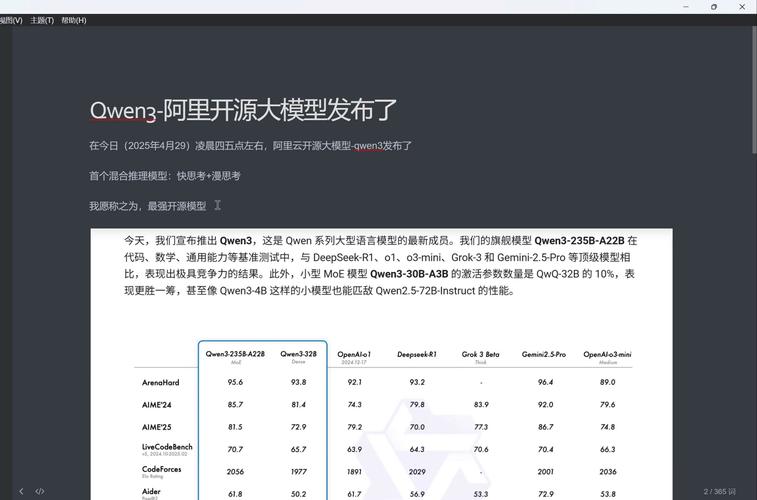Click the vertical scrollbar thumb
757x500 pixels.
click(754, 89)
